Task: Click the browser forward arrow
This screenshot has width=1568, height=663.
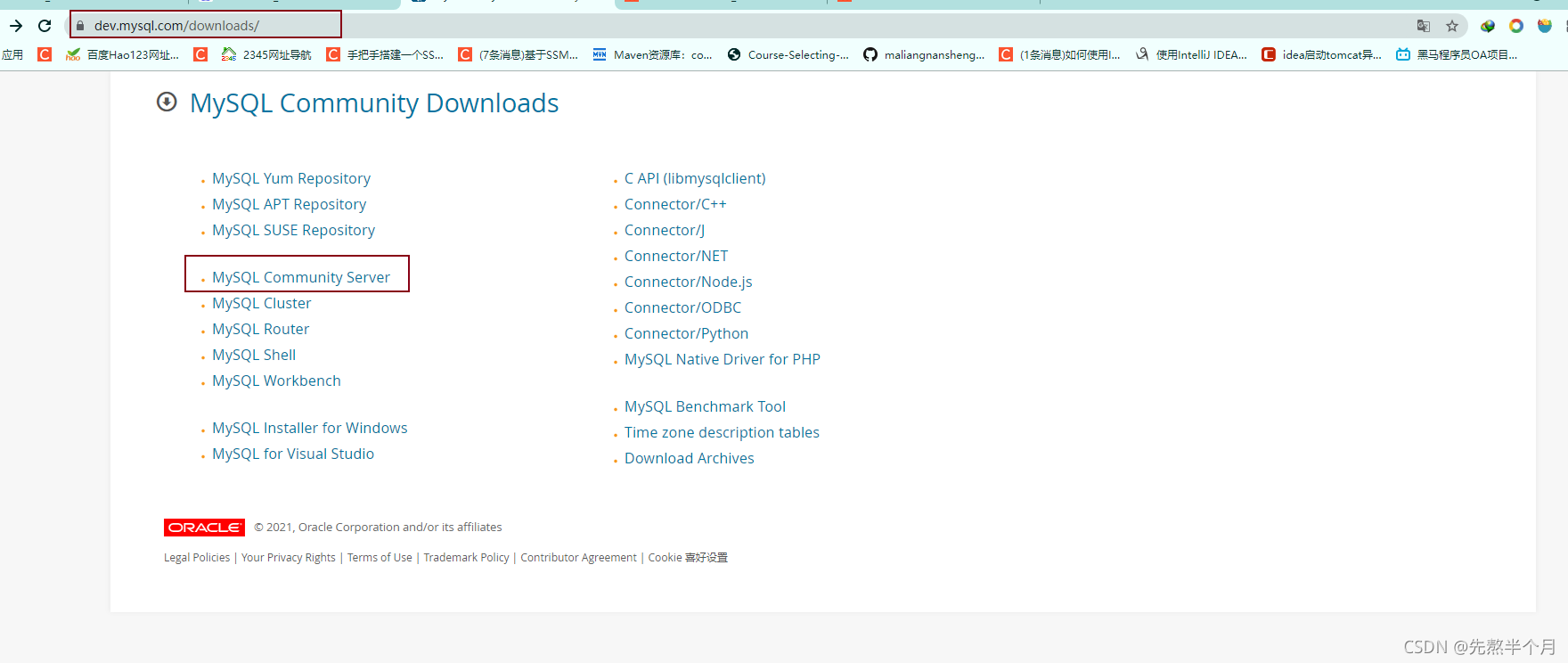Action: pyautogui.click(x=16, y=26)
